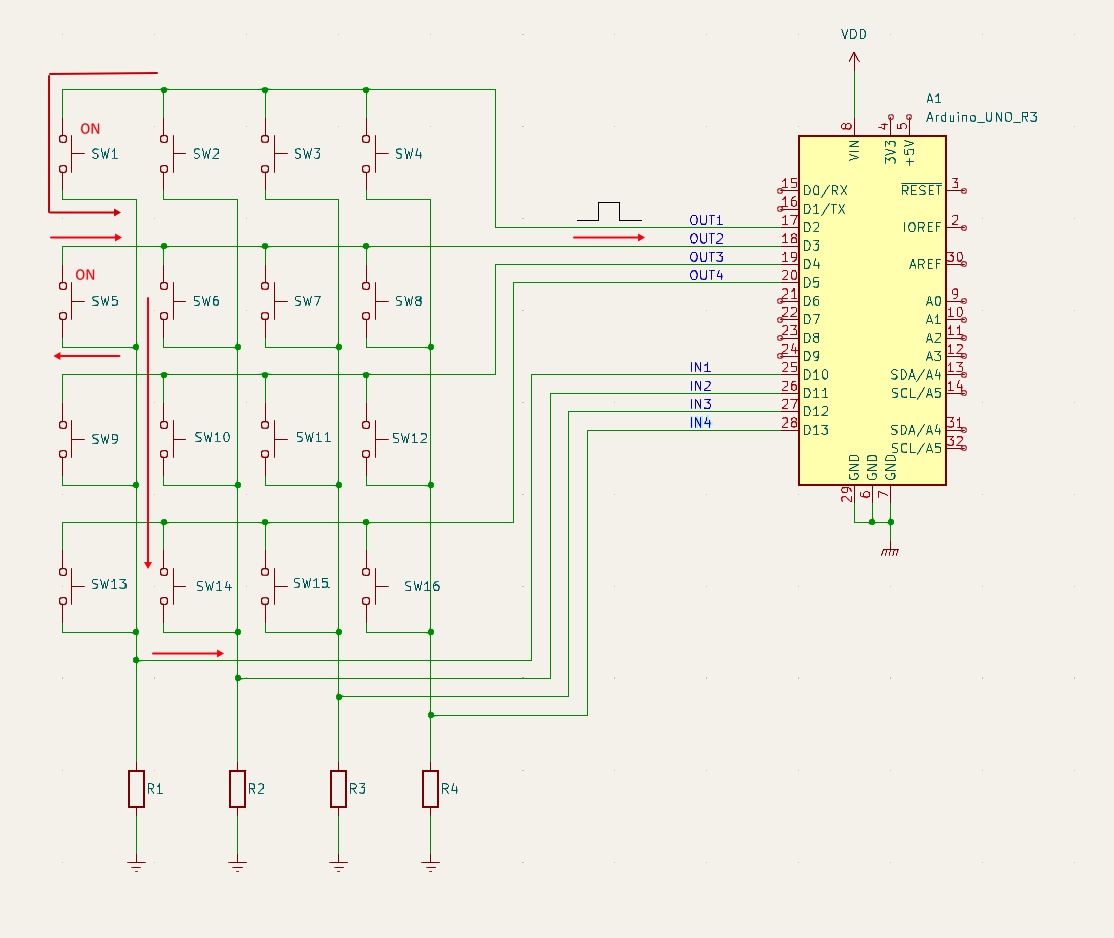Click the RESET pin label on Arduino
This screenshot has height=938, width=1114.
click(920, 190)
